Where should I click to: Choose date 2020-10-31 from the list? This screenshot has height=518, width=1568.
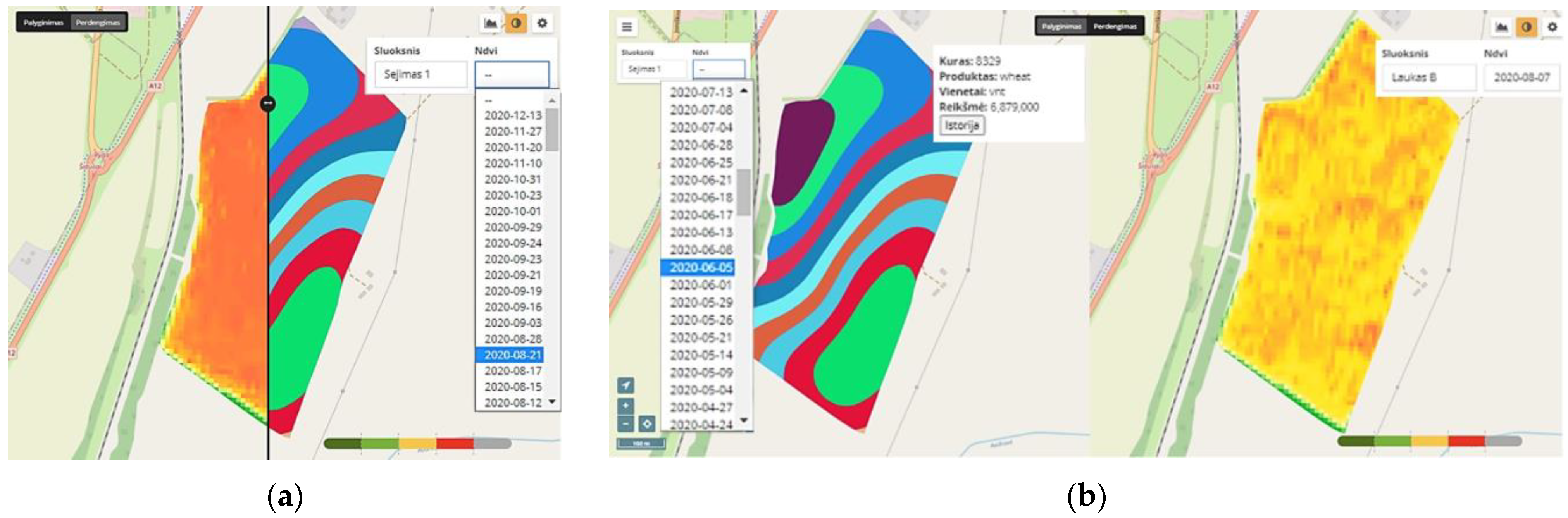pyautogui.click(x=512, y=179)
